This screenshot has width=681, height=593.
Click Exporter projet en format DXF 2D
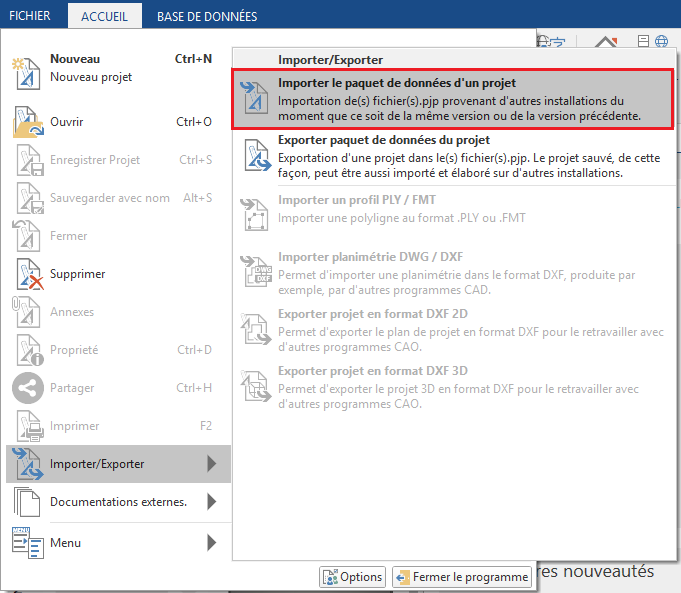pos(454,329)
